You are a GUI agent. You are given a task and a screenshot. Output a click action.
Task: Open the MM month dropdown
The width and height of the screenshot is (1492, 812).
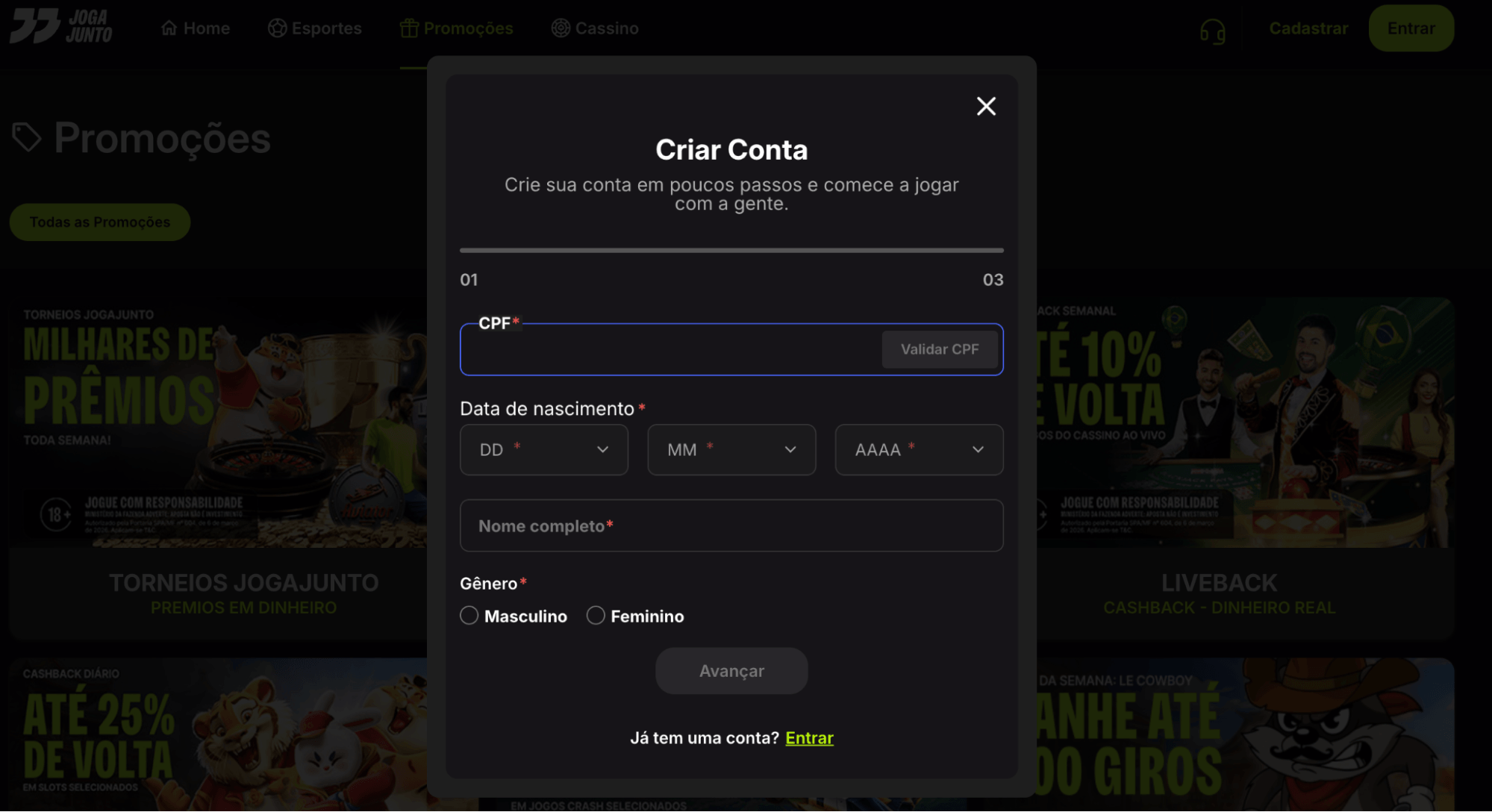pyautogui.click(x=731, y=450)
